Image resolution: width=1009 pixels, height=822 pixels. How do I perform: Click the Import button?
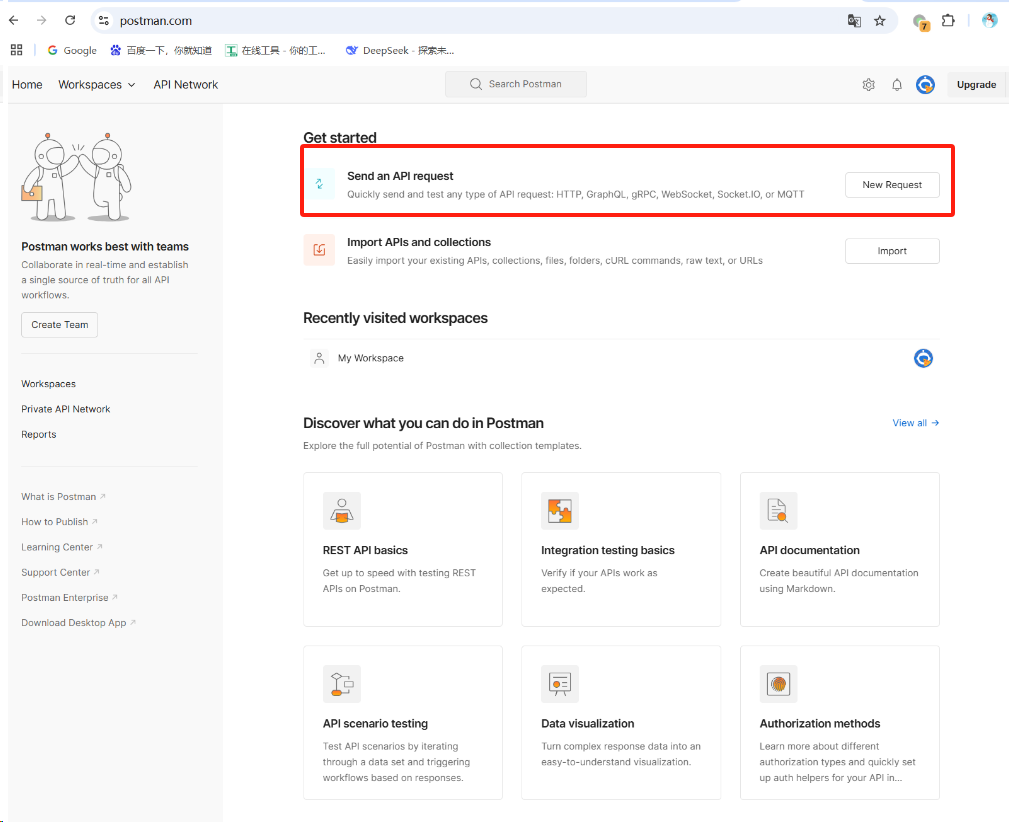(892, 251)
